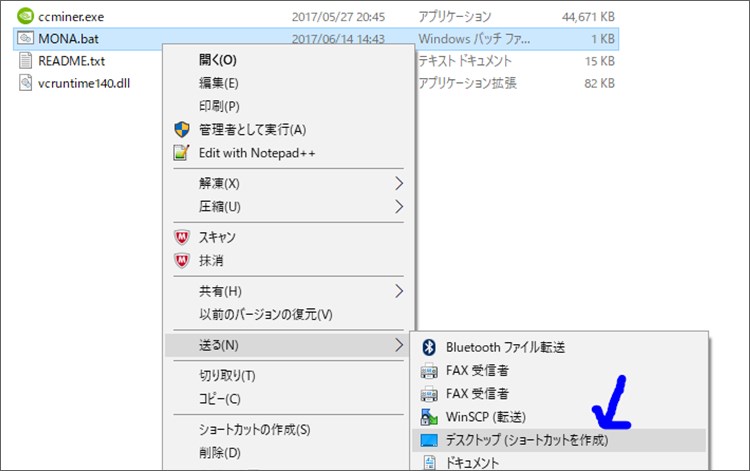Select 抹消 in the context menu
750x471 pixels.
pos(211,261)
